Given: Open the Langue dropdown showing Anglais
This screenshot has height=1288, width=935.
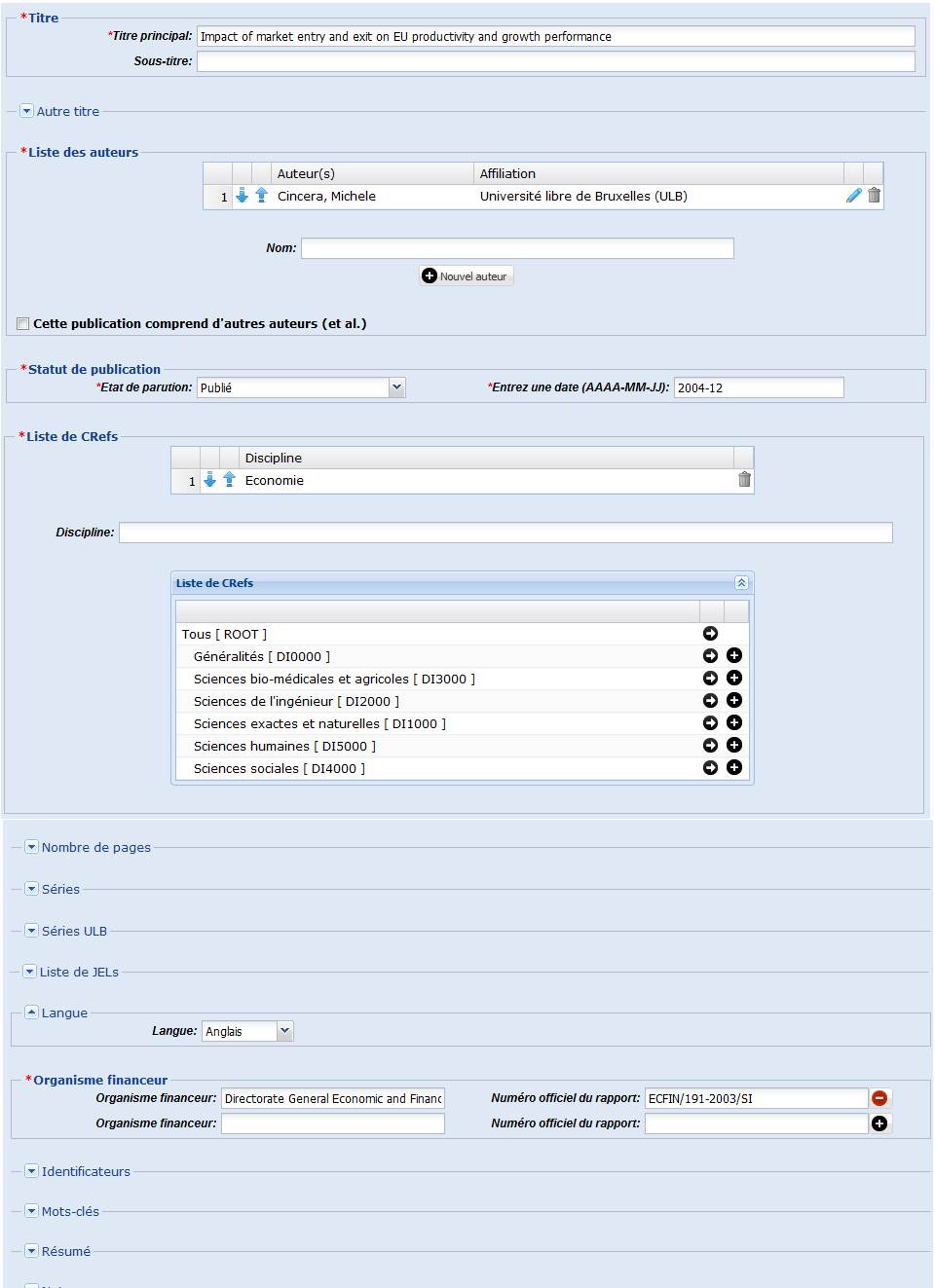Looking at the screenshot, I should click(x=284, y=1031).
